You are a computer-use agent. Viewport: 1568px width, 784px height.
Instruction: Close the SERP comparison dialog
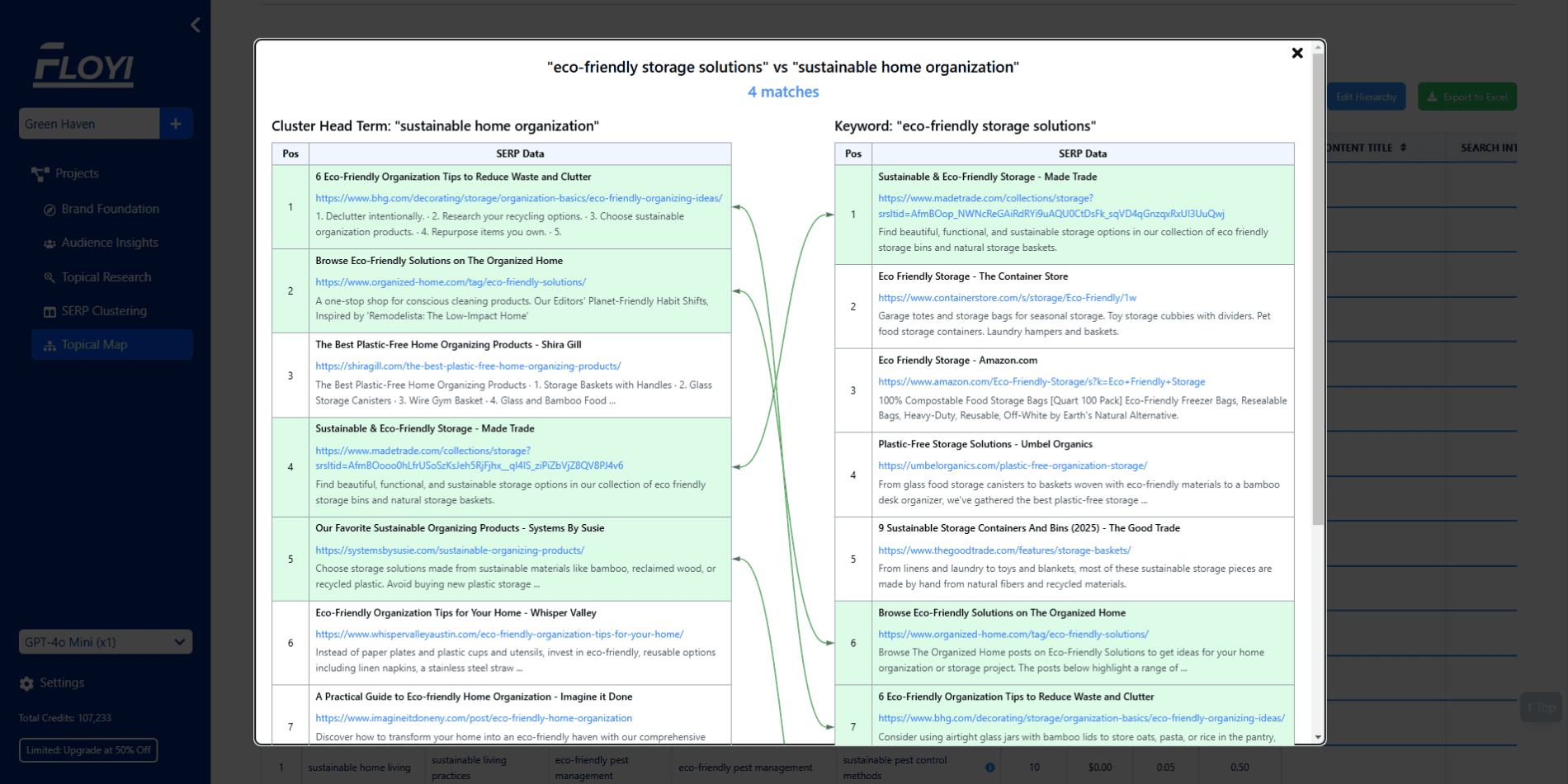point(1297,53)
